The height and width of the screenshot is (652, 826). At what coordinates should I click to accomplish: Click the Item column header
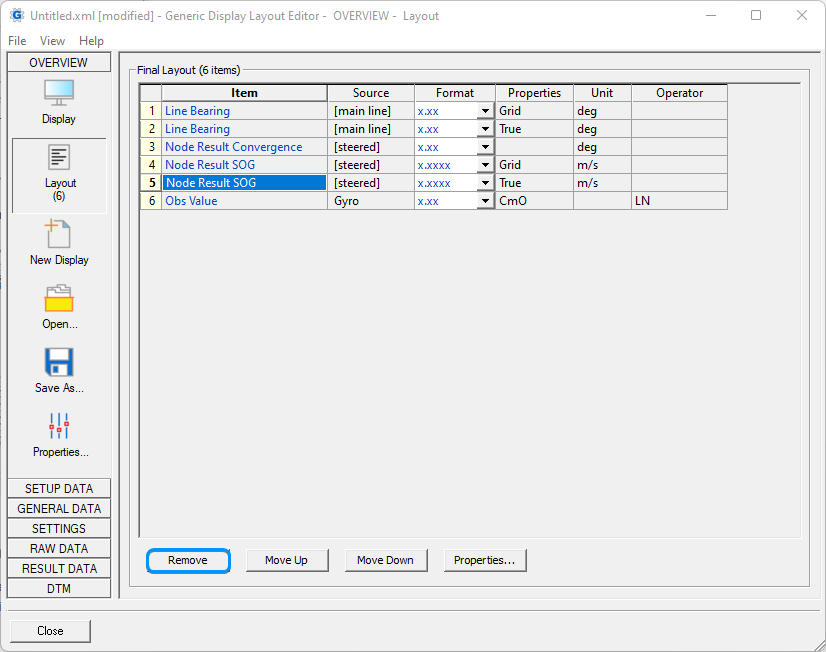[244, 93]
